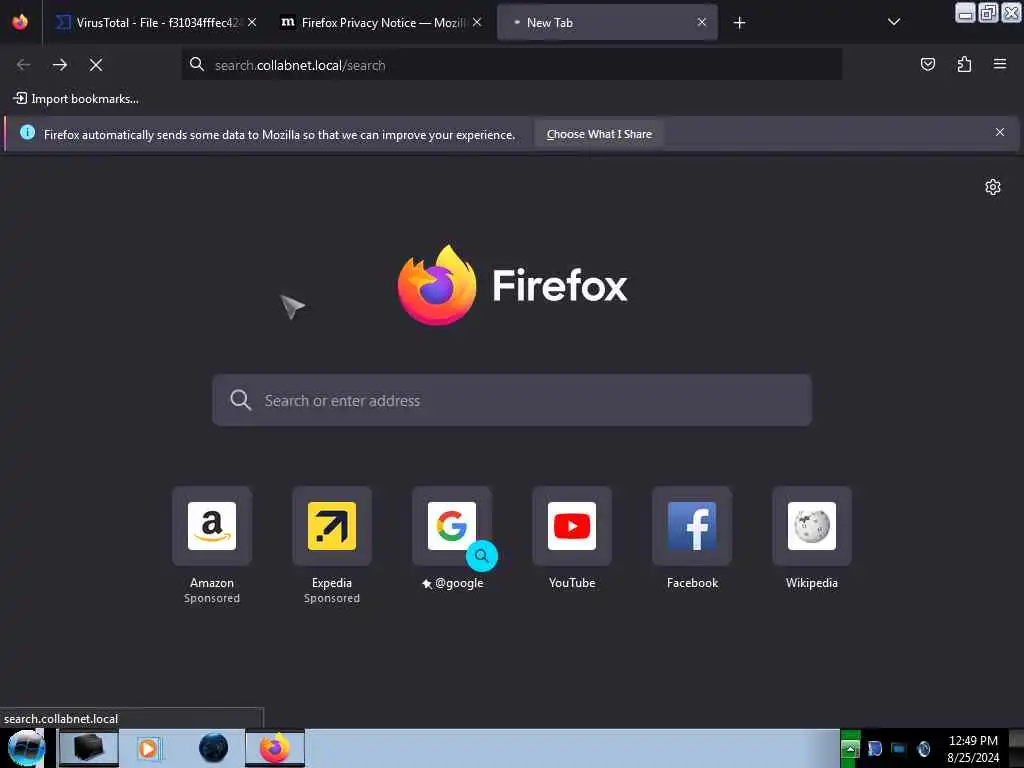Screen dimensions: 1024x768
Task: Open new tab personalize gear icon
Action: point(992,187)
